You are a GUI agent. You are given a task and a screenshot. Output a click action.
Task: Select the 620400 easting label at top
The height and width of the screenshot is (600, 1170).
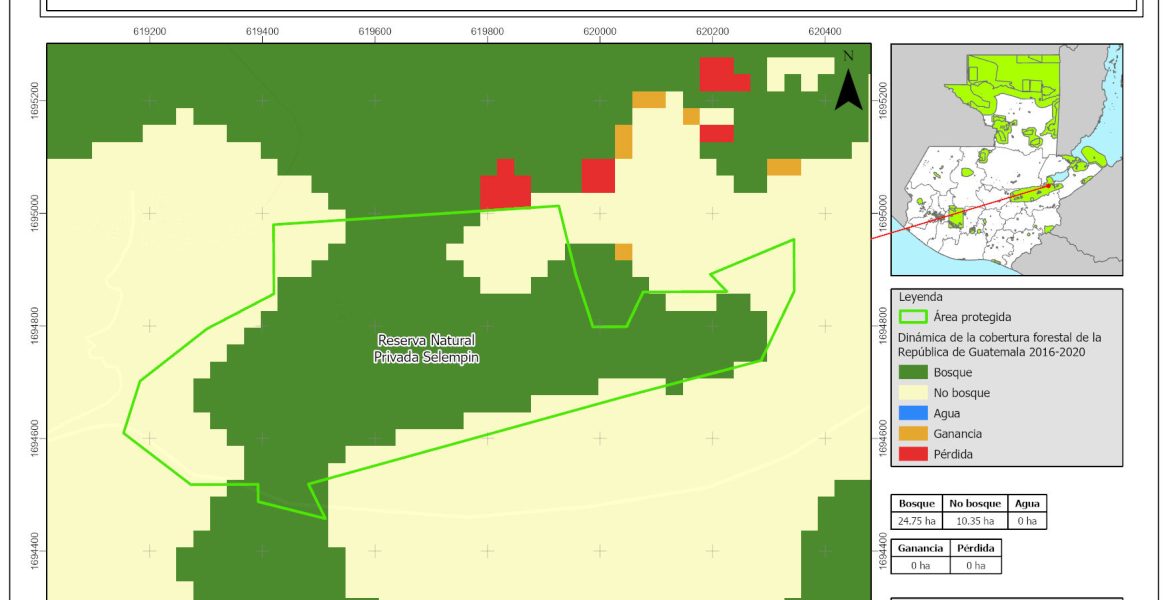coord(824,31)
